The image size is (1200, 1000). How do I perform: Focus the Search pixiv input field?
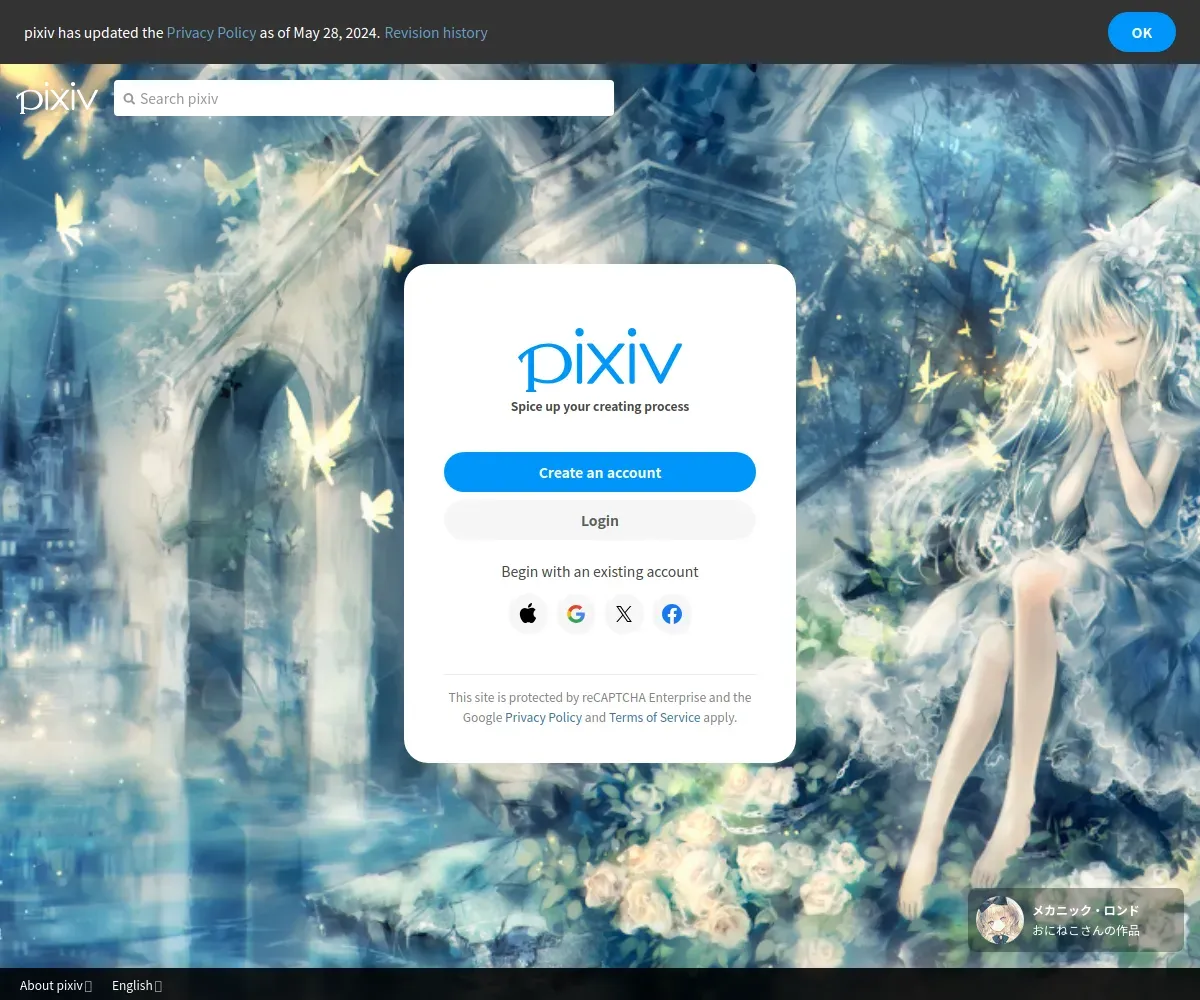pyautogui.click(x=364, y=98)
